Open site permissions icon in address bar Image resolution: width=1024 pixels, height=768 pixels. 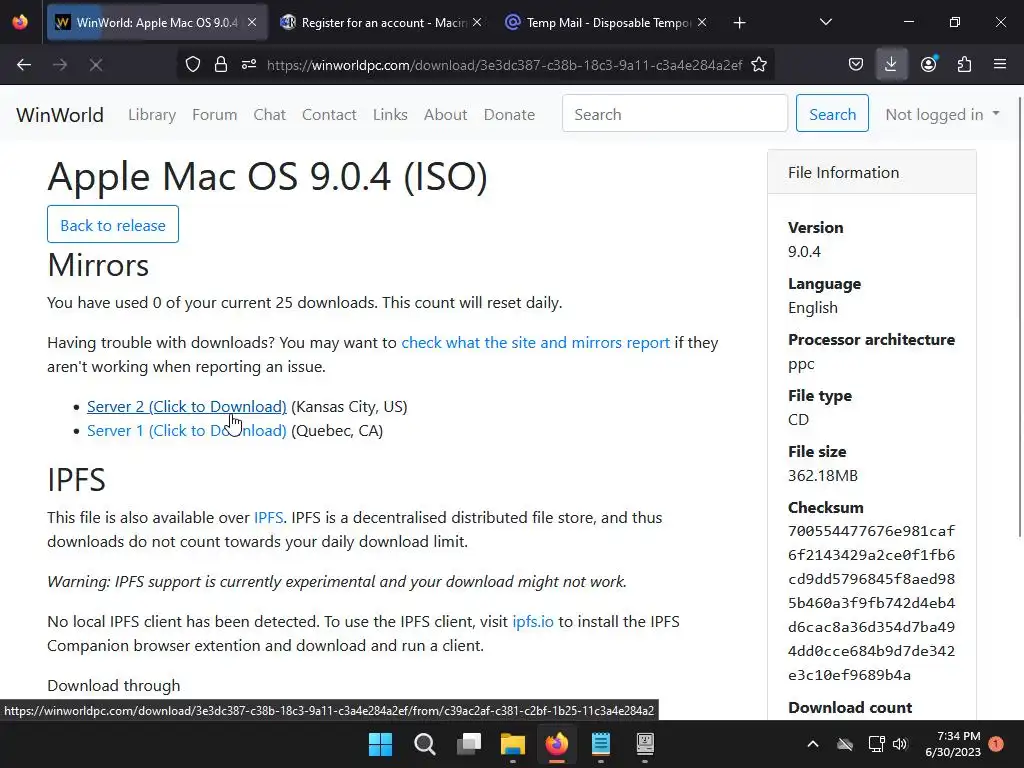[x=249, y=65]
